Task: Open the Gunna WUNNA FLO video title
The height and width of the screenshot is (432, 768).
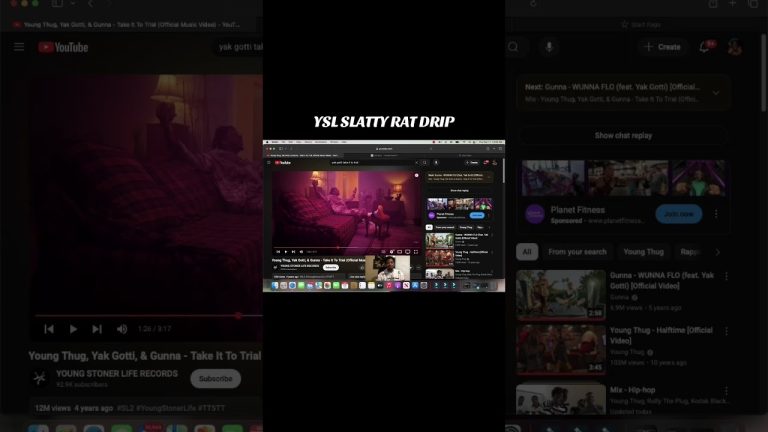Action: coord(662,281)
